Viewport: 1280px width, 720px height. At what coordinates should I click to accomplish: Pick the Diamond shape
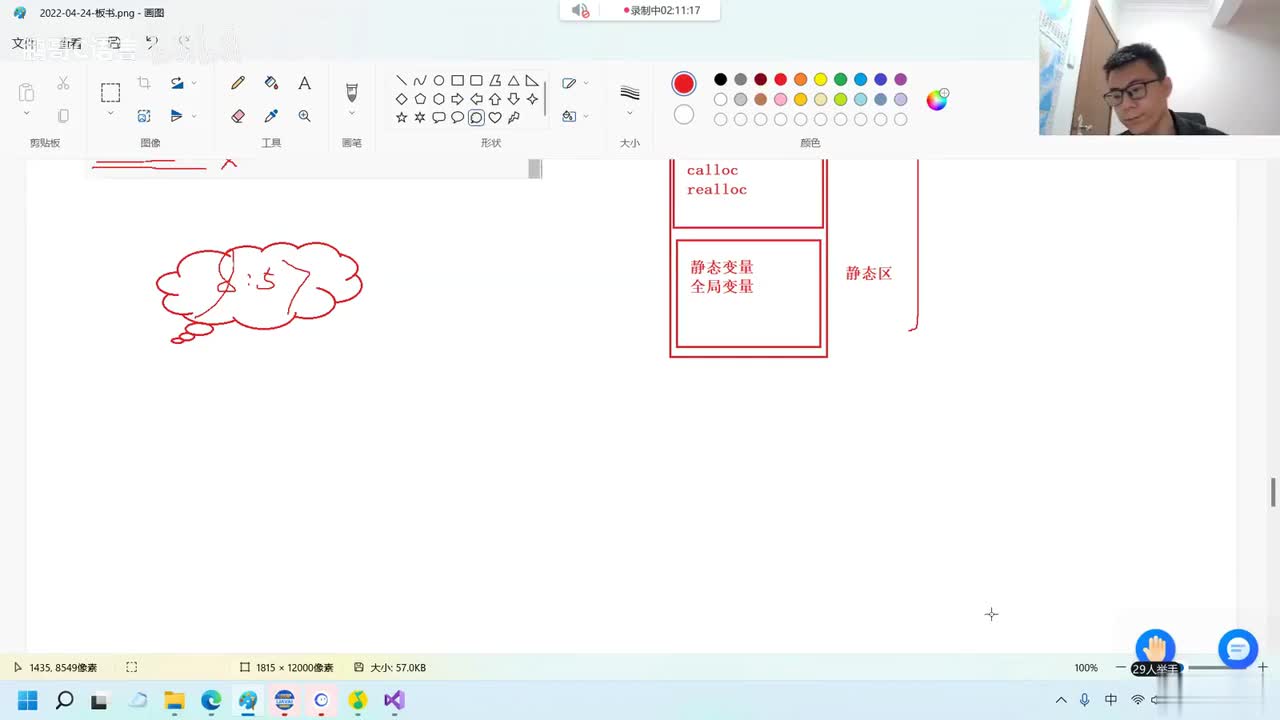point(401,99)
